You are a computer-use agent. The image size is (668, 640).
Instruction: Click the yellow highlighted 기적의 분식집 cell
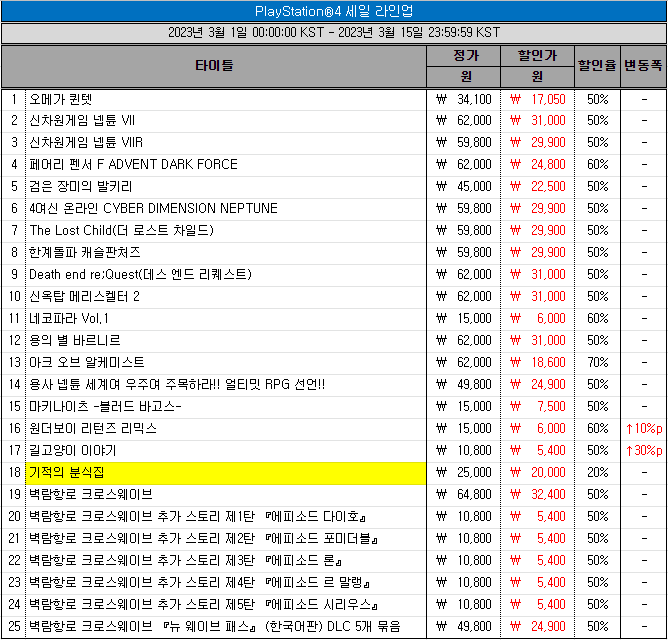point(226,472)
